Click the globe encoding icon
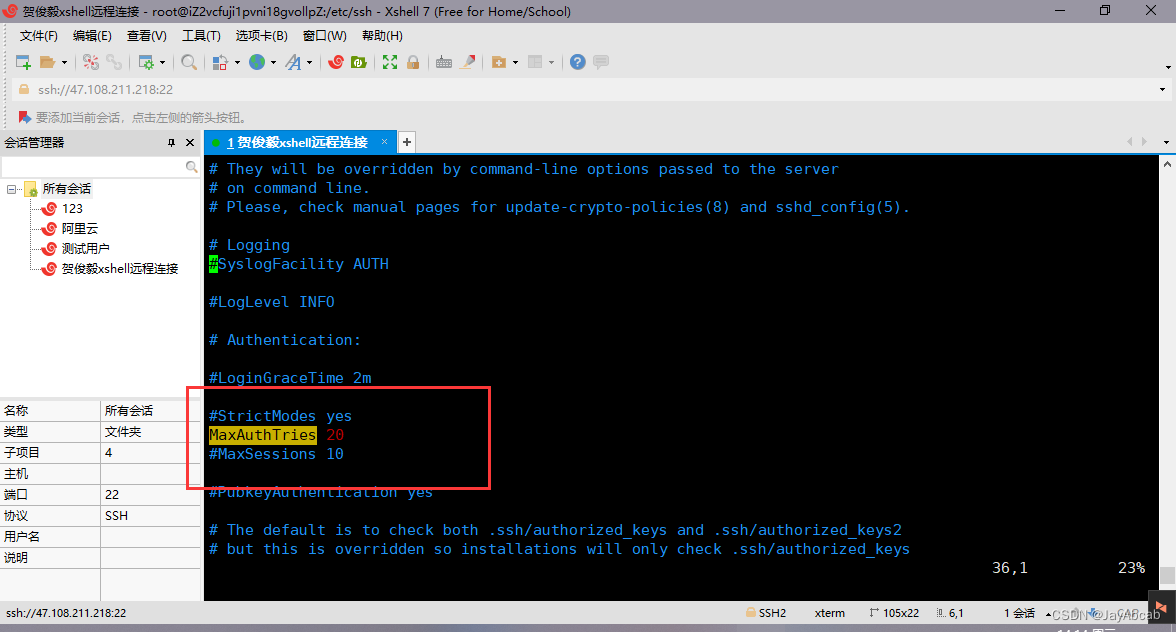 coord(257,62)
